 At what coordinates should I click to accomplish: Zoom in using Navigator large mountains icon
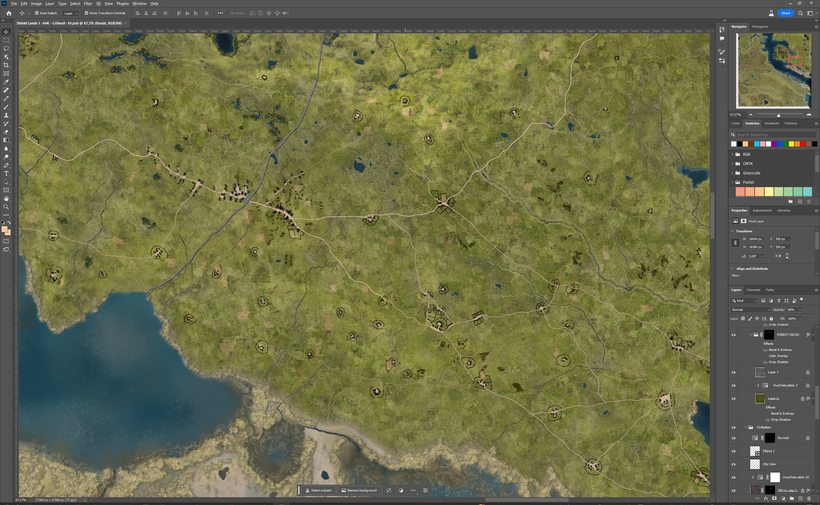(809, 114)
